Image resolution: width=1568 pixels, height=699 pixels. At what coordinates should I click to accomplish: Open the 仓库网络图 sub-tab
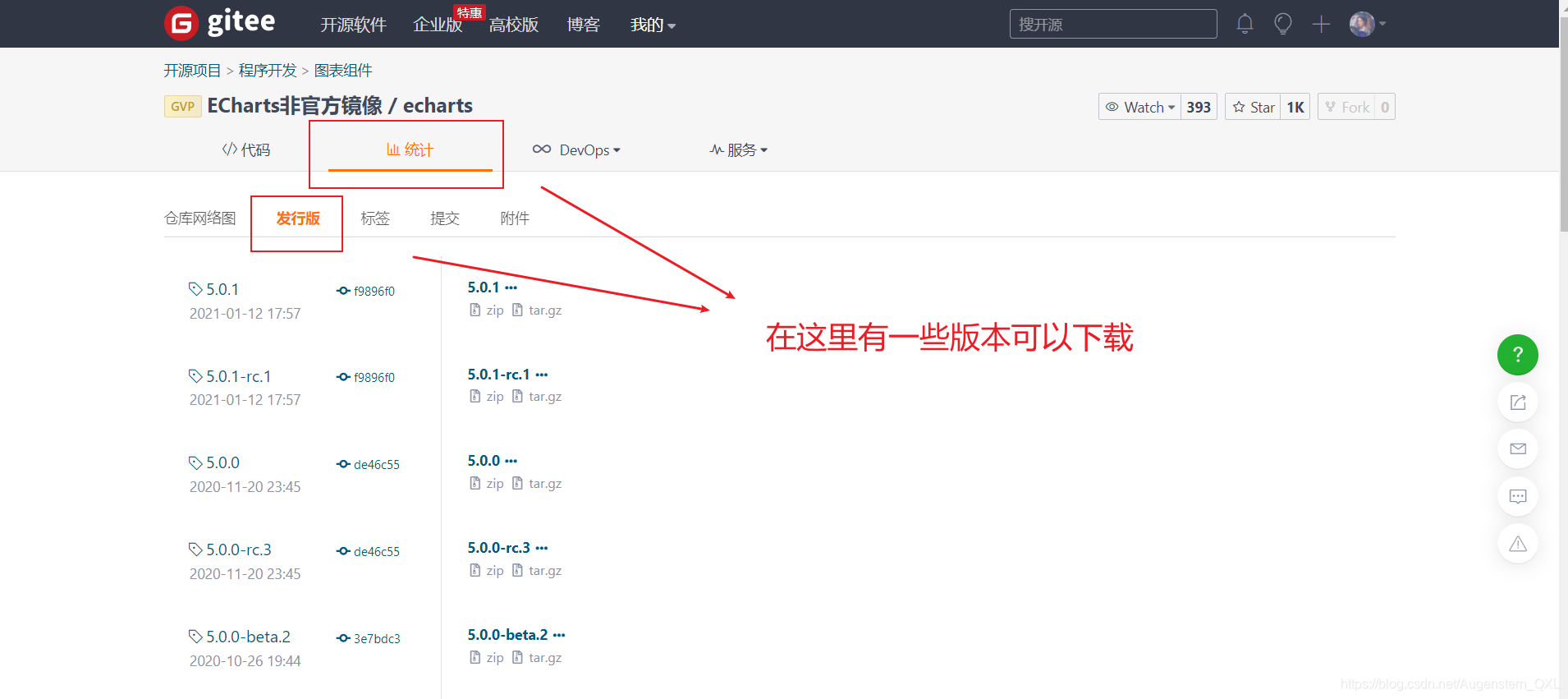[200, 218]
